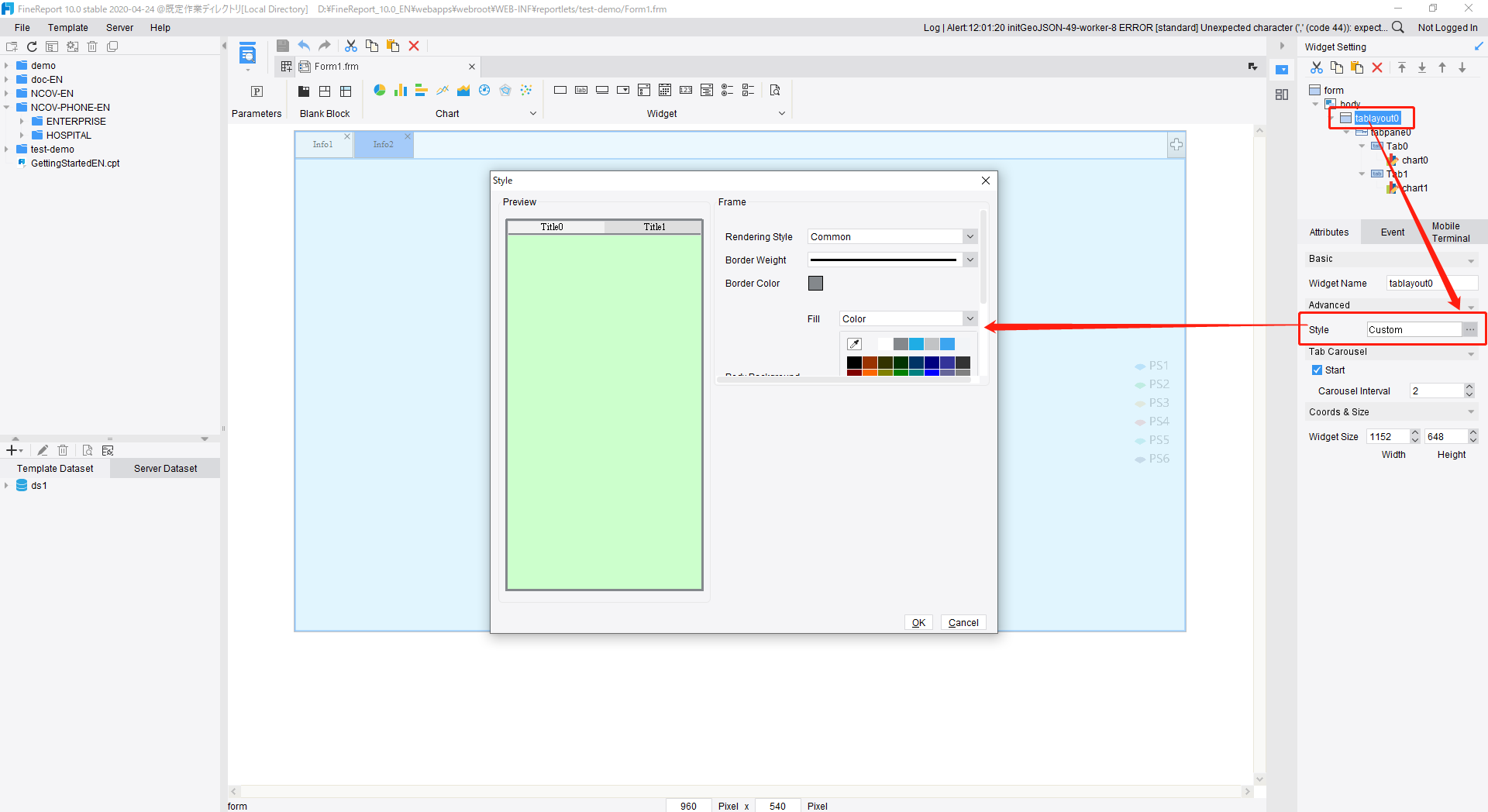
Task: Move widget up using the up arrow icon
Action: (x=1442, y=67)
